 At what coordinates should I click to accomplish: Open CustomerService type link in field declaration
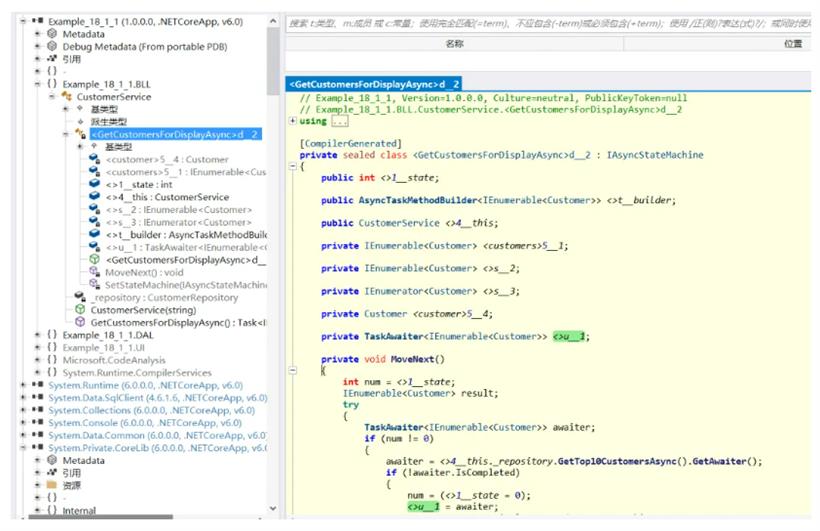coord(399,223)
